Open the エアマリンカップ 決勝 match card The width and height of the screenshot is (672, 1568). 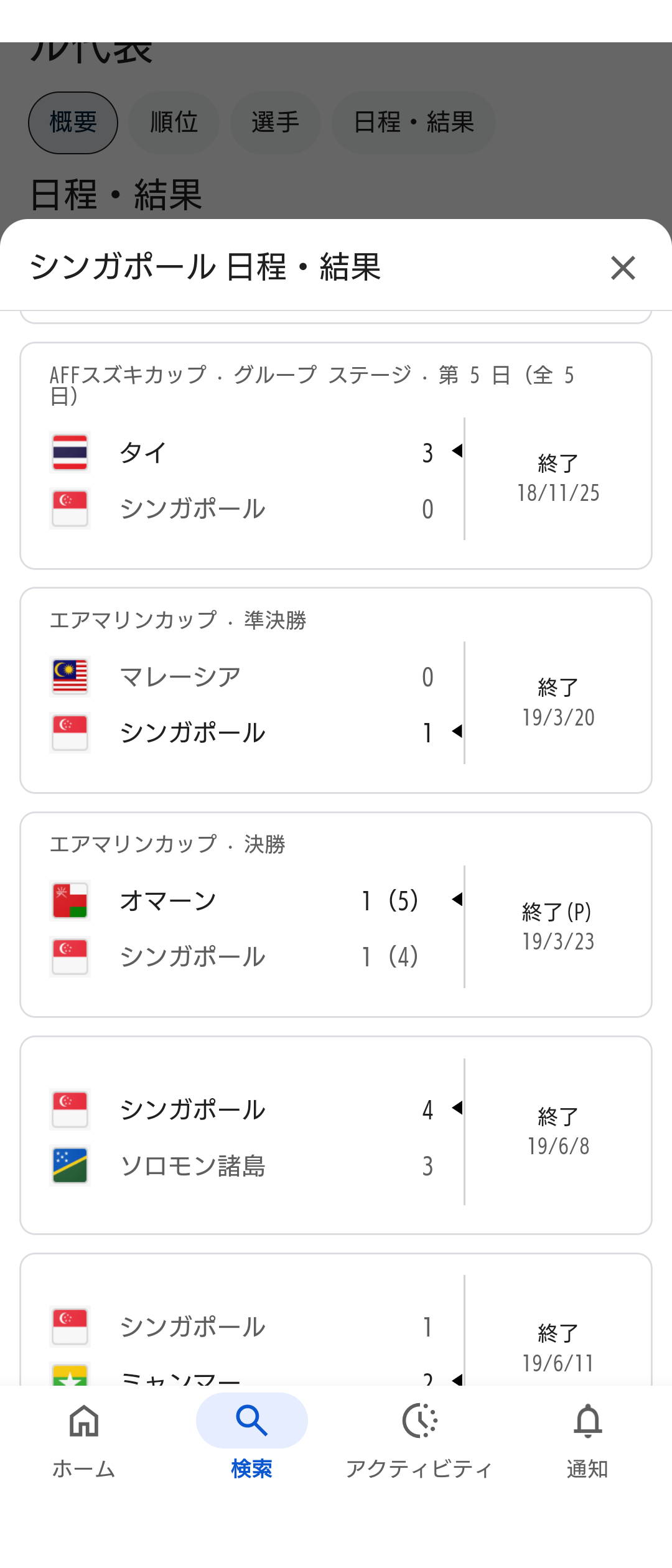[336, 915]
